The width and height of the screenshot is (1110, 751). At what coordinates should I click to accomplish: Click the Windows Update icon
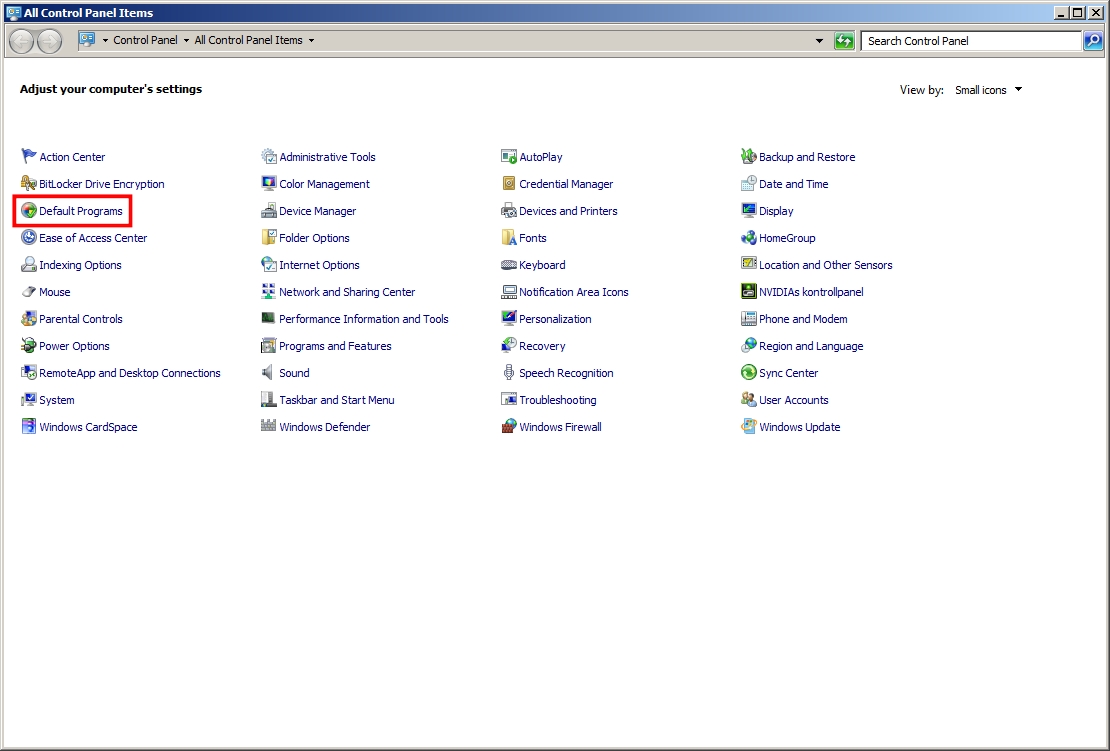point(748,426)
